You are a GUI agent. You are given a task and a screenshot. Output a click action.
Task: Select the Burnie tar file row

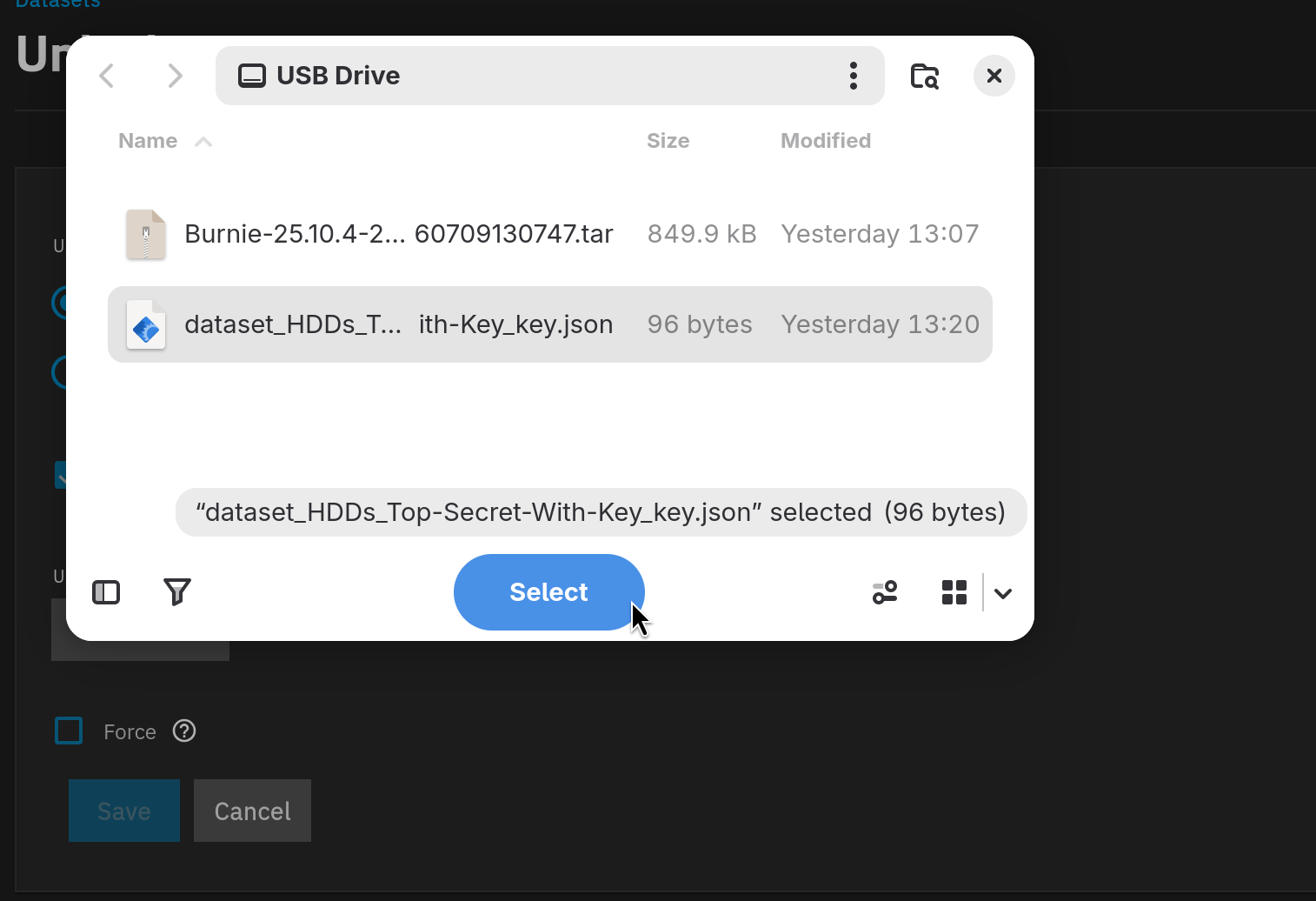[x=550, y=234]
